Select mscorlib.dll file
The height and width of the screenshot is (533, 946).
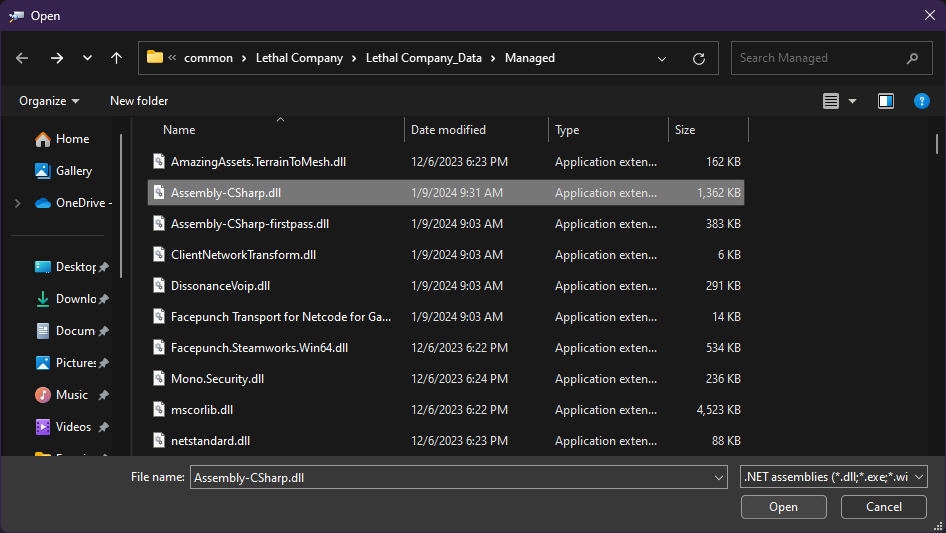pyautogui.click(x=446, y=410)
